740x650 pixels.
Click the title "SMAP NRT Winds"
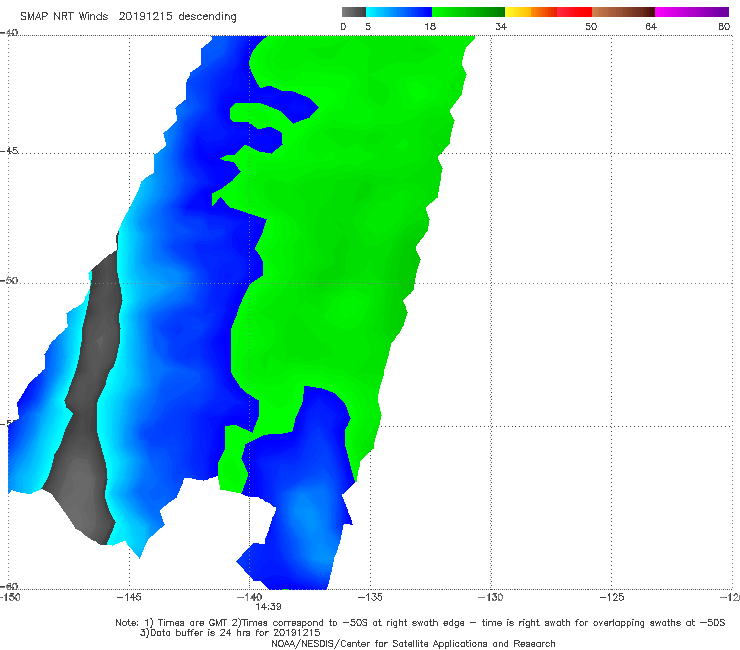click(x=64, y=16)
